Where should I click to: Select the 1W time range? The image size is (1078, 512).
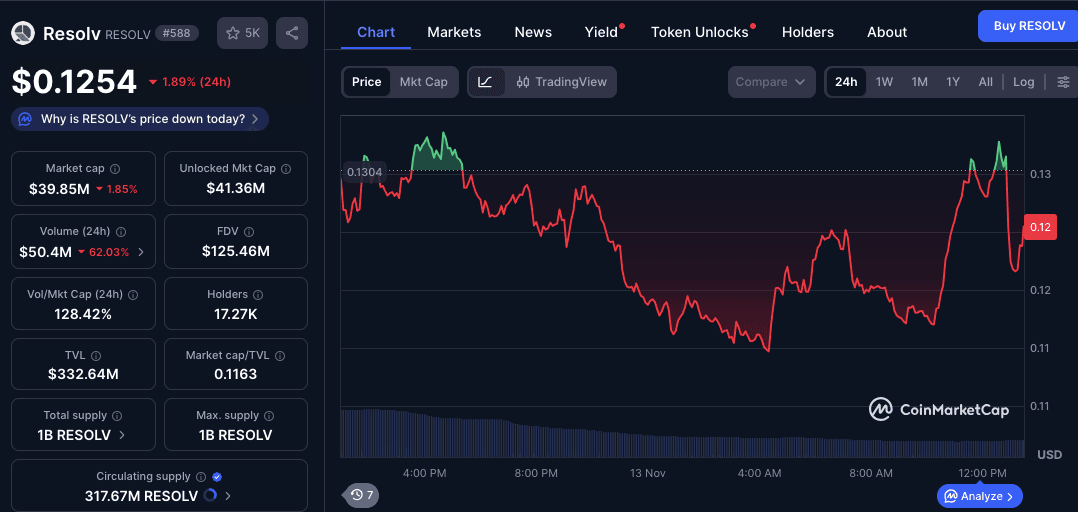(884, 82)
